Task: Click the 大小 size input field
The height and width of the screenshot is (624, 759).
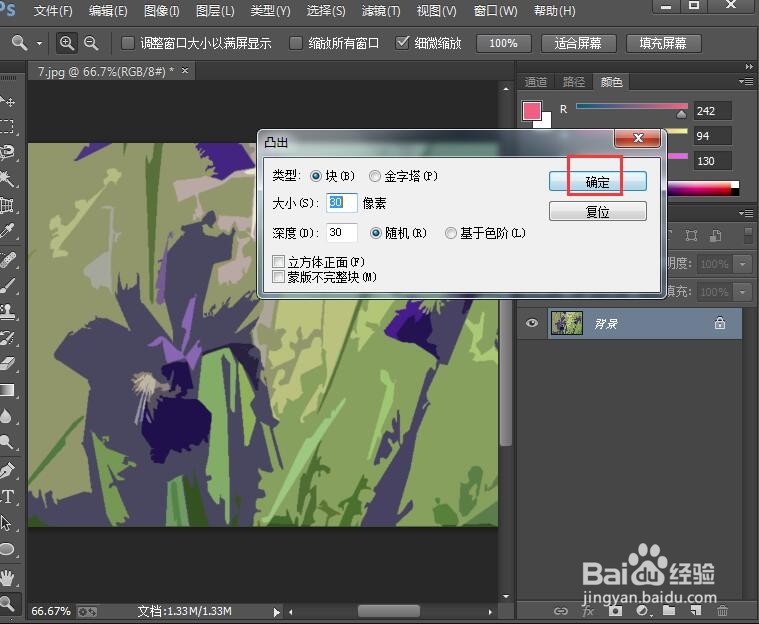Action: point(342,202)
